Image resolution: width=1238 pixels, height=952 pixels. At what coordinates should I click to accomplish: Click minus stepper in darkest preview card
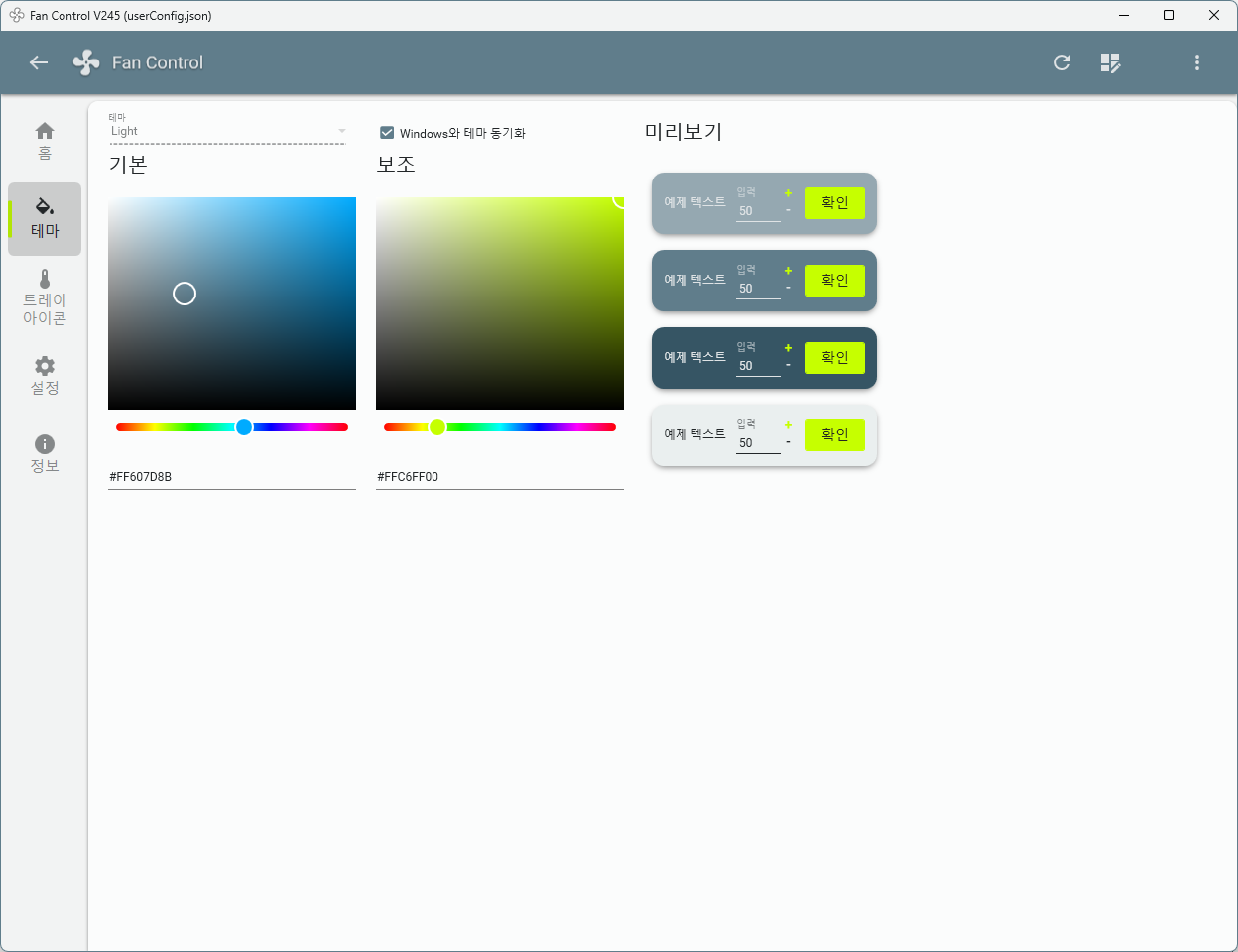(x=789, y=366)
